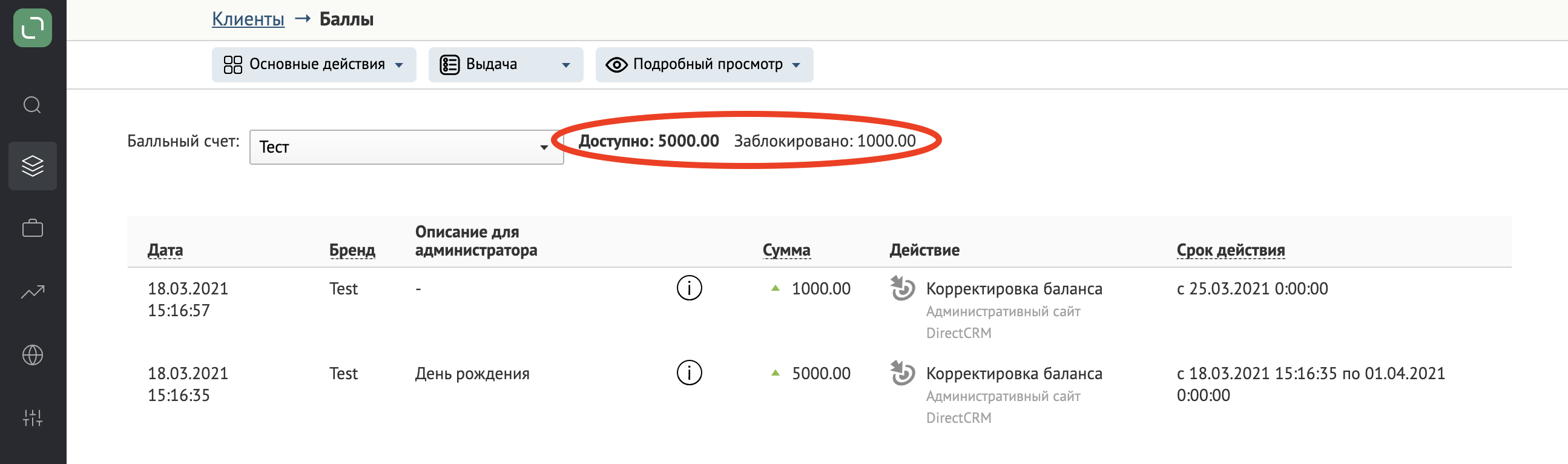Screen dimensions: 1568x464
Task: Click the grid icon of Основные действия
Action: [232, 65]
